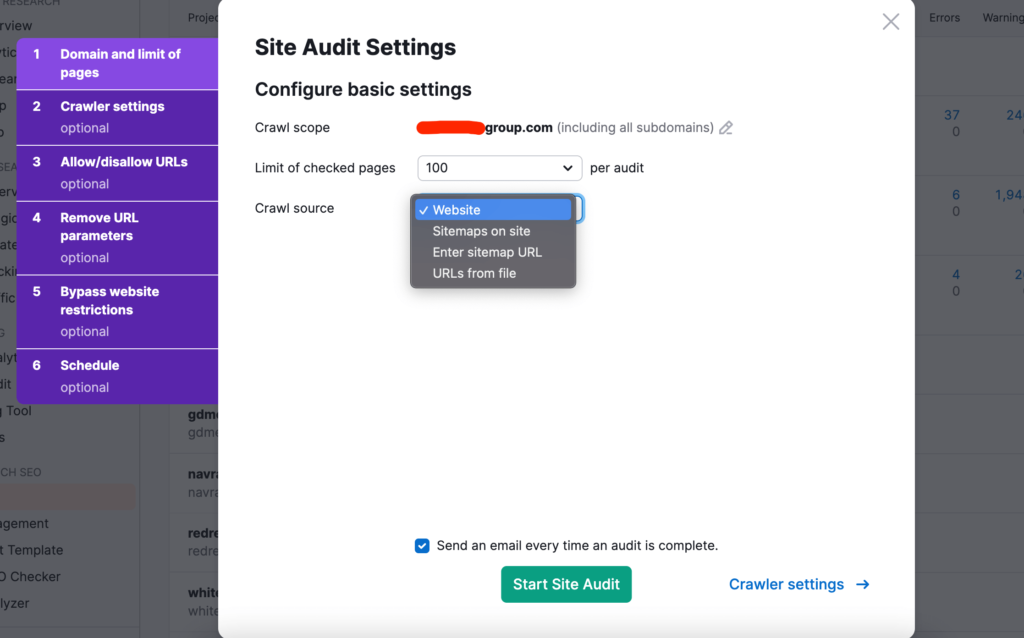Edit crawl scope with pencil icon

coord(726,128)
